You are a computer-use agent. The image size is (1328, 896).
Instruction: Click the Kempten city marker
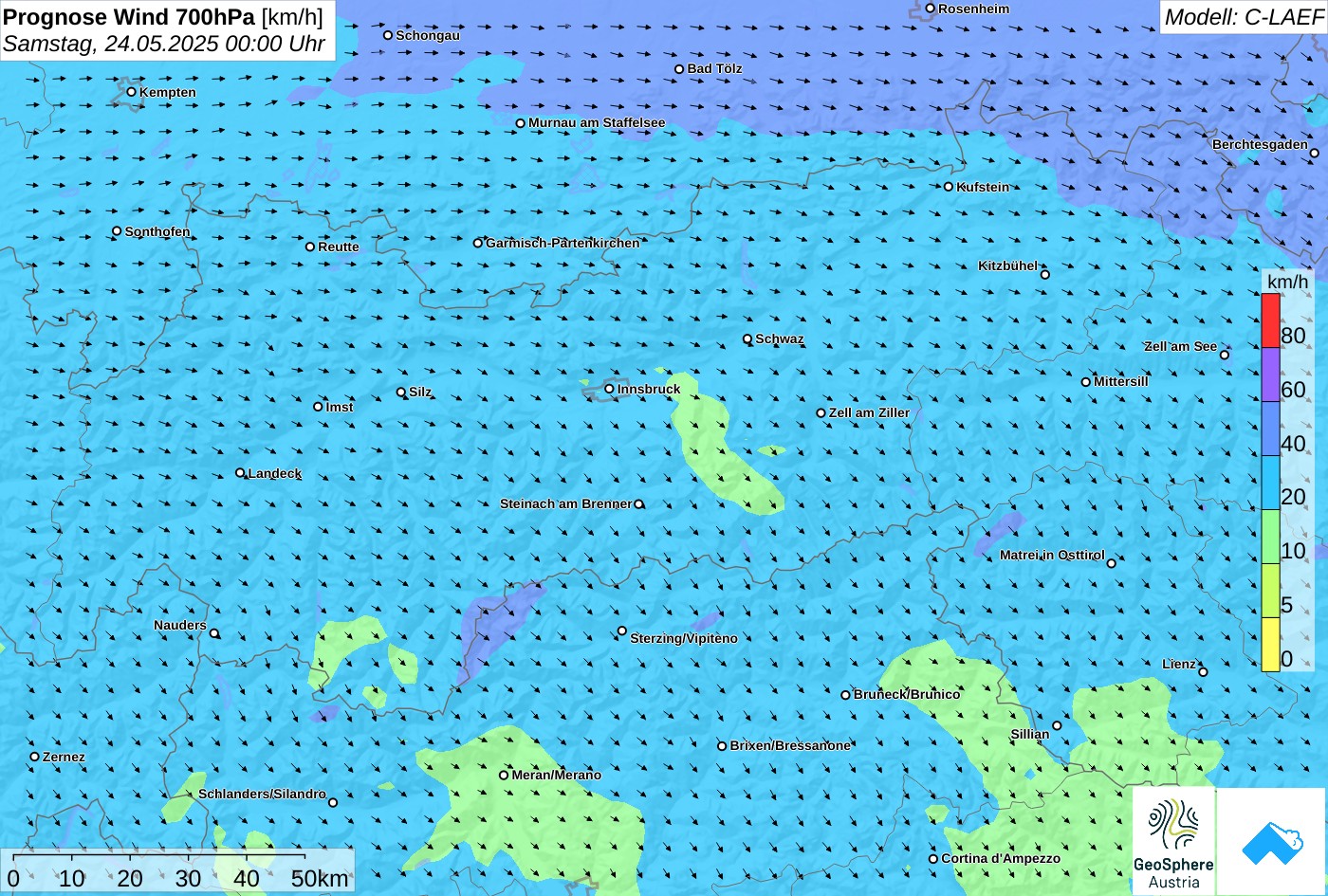(132, 92)
